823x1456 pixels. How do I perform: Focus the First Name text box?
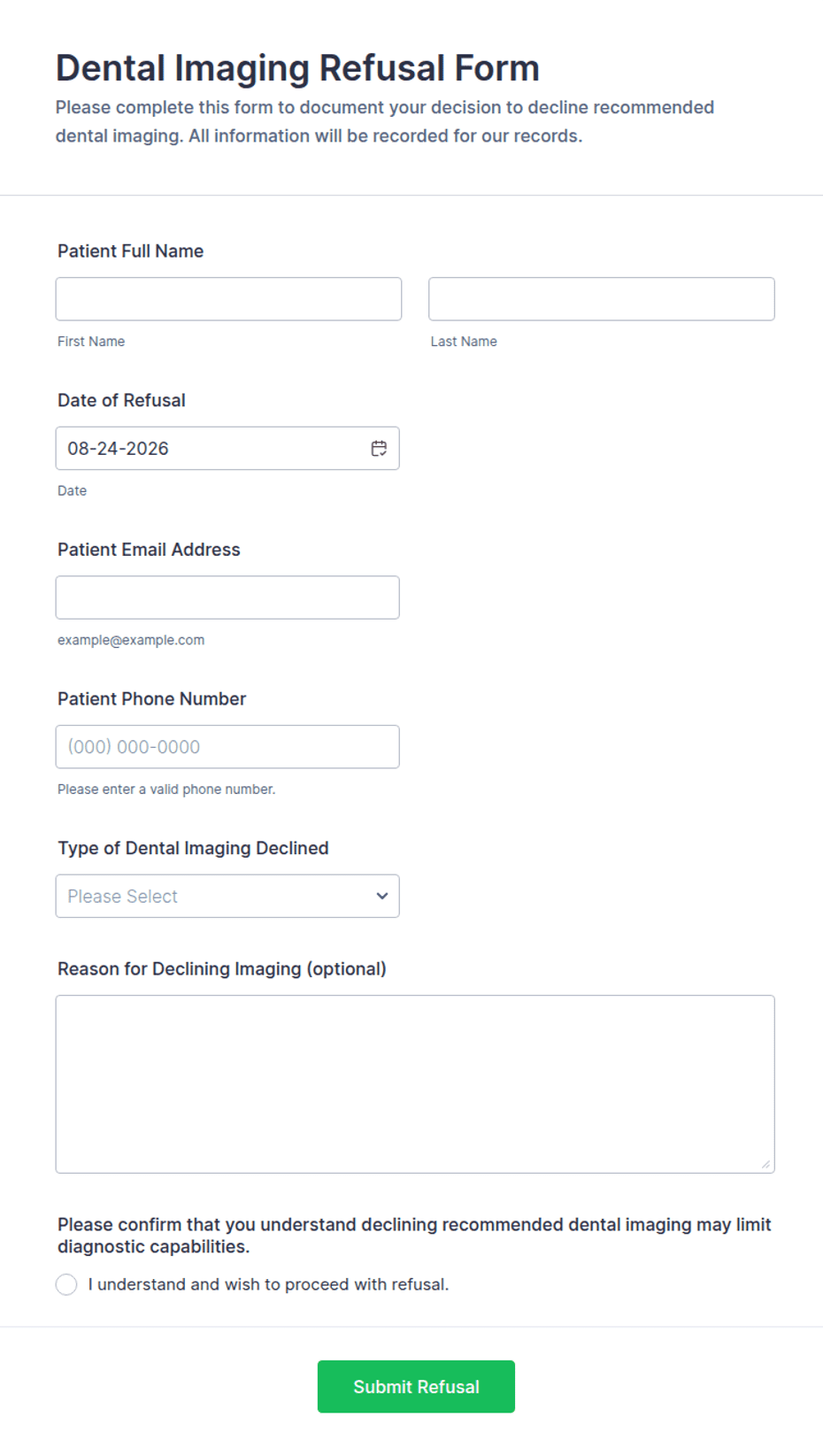click(x=228, y=299)
